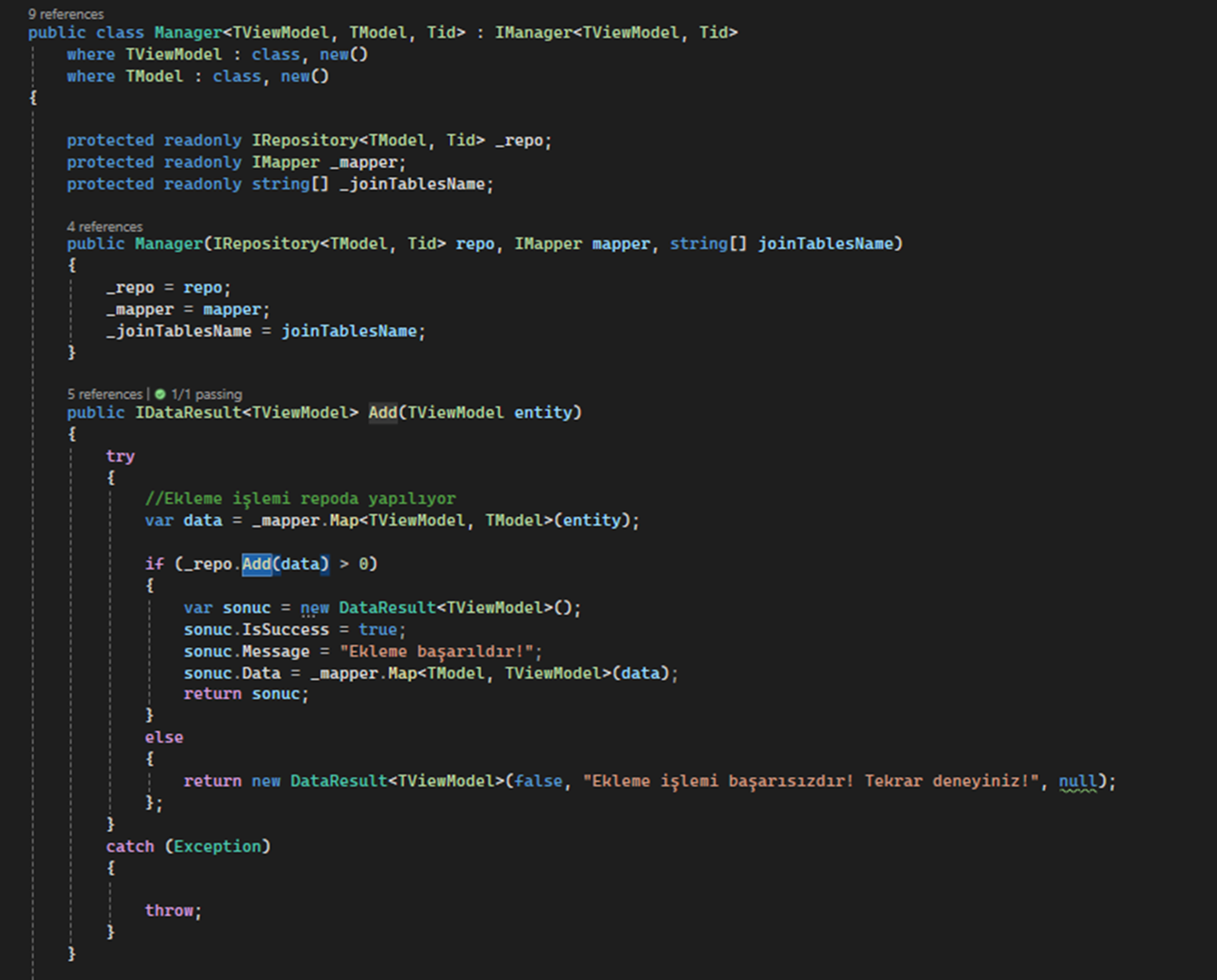
Task: Click the else keyword
Action: (164, 738)
